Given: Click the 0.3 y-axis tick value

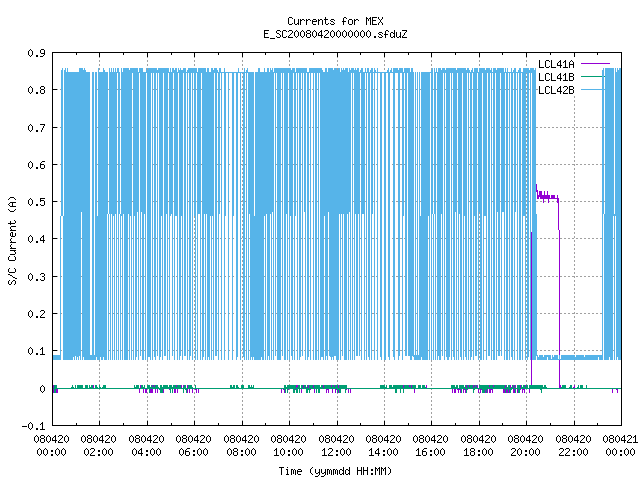Looking at the screenshot, I should tap(37, 277).
